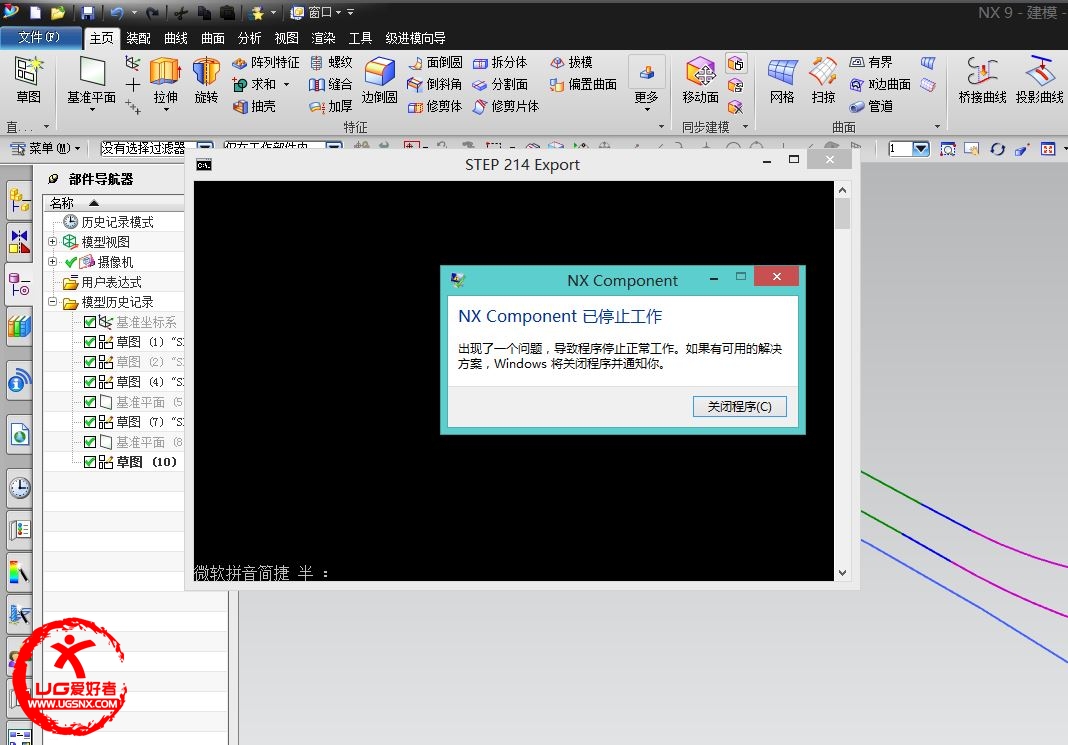Open the layer number dropdown showing 1
The width and height of the screenshot is (1068, 745).
click(x=921, y=148)
